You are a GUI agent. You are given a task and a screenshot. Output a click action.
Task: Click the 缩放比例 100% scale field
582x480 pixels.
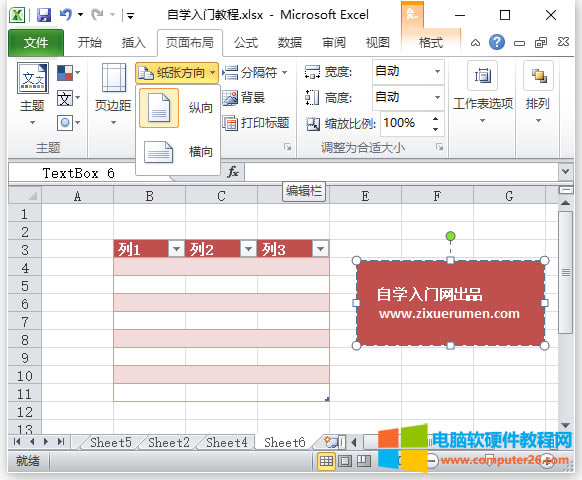pos(405,123)
